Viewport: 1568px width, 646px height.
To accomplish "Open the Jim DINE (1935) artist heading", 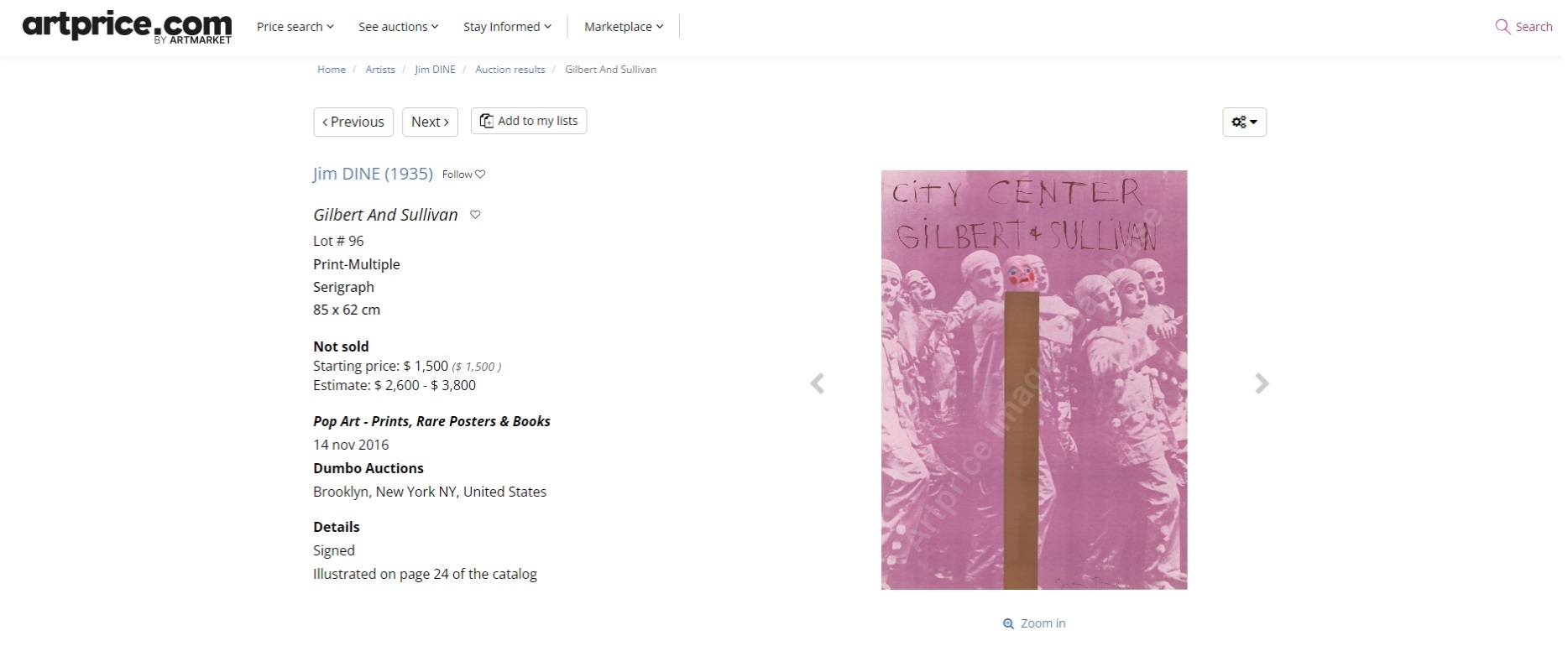I will [x=373, y=174].
